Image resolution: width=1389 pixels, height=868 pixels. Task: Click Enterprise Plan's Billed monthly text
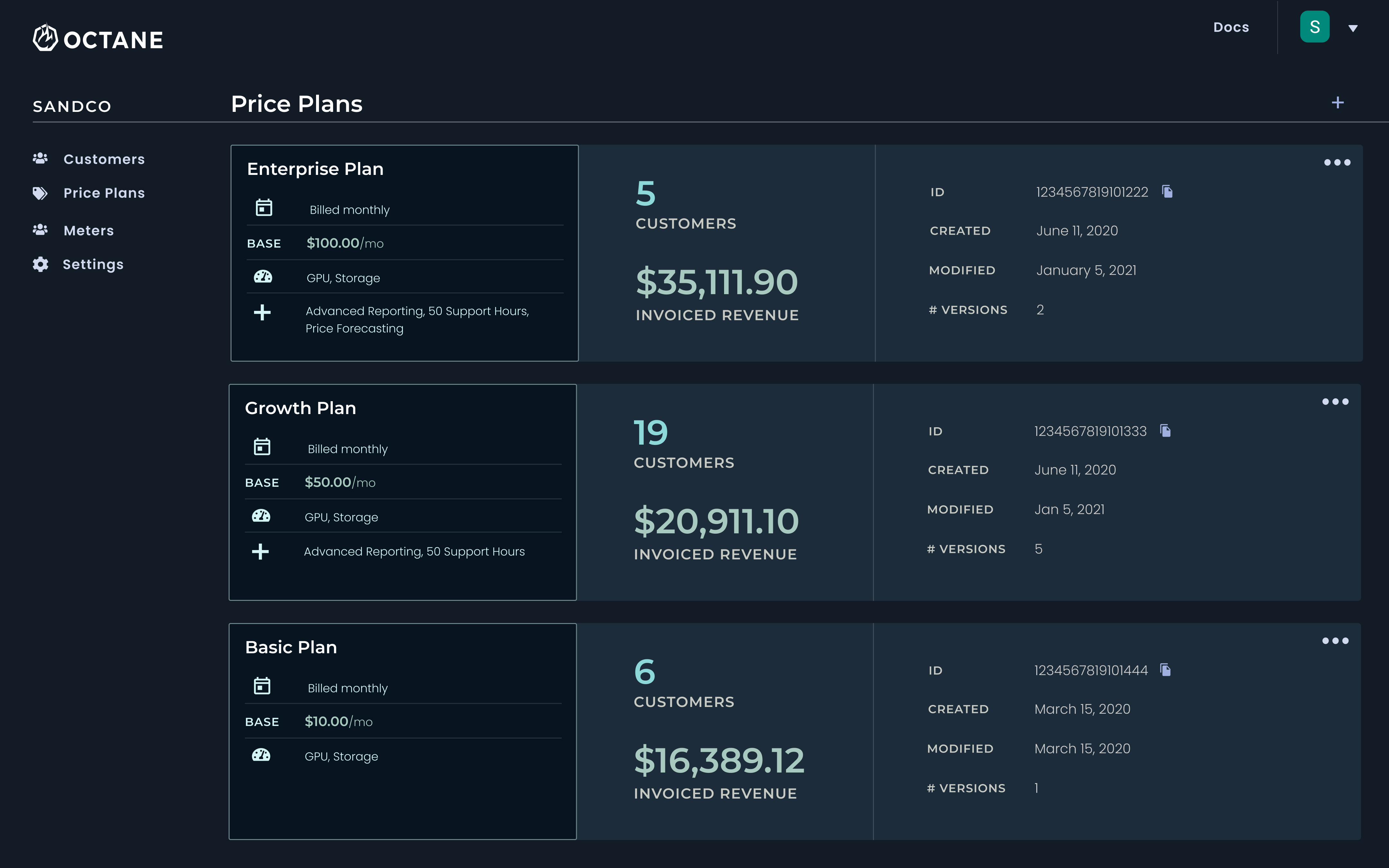(x=350, y=210)
